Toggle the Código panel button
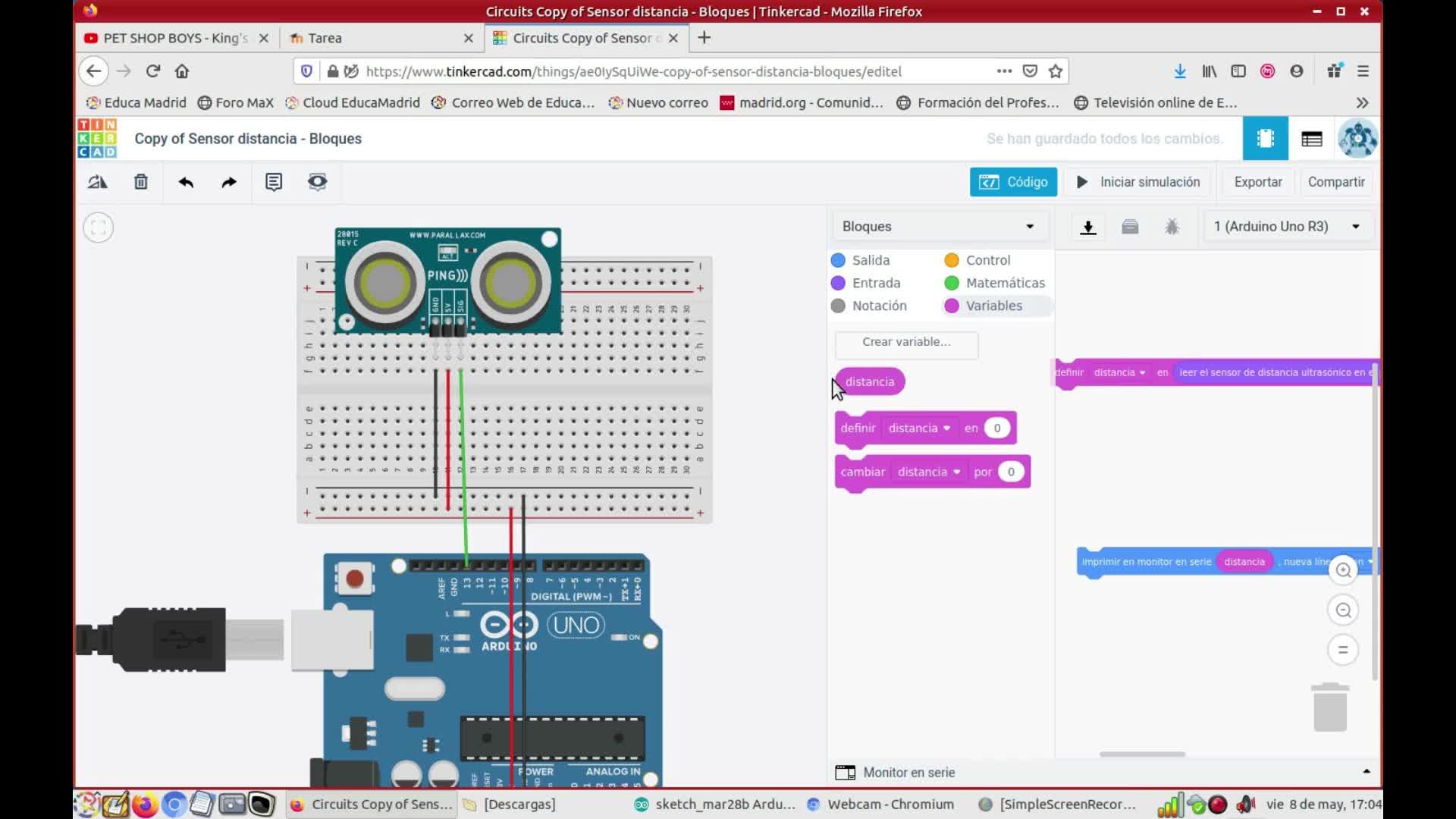1456x819 pixels. (x=1013, y=182)
